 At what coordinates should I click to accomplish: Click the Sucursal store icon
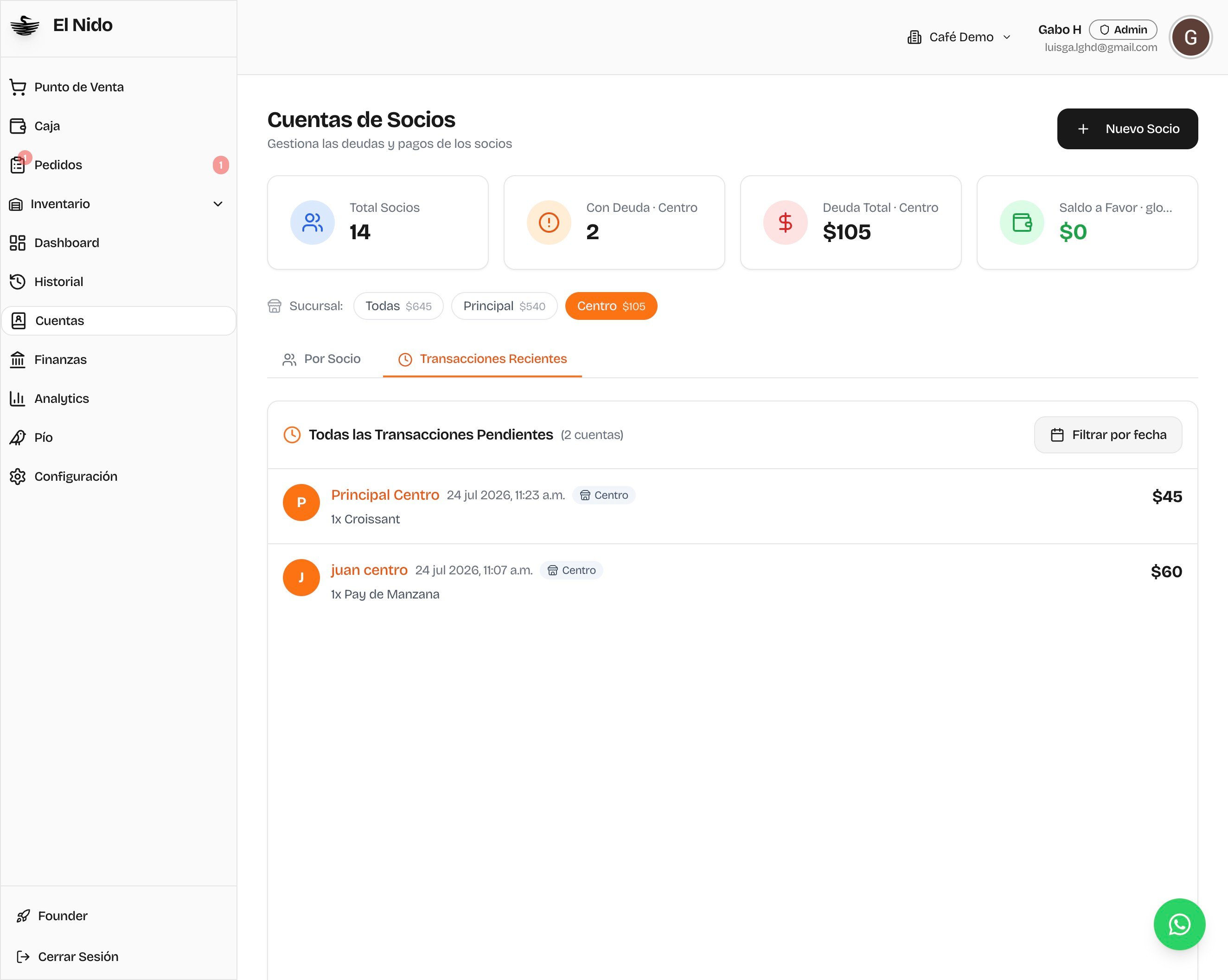[275, 306]
